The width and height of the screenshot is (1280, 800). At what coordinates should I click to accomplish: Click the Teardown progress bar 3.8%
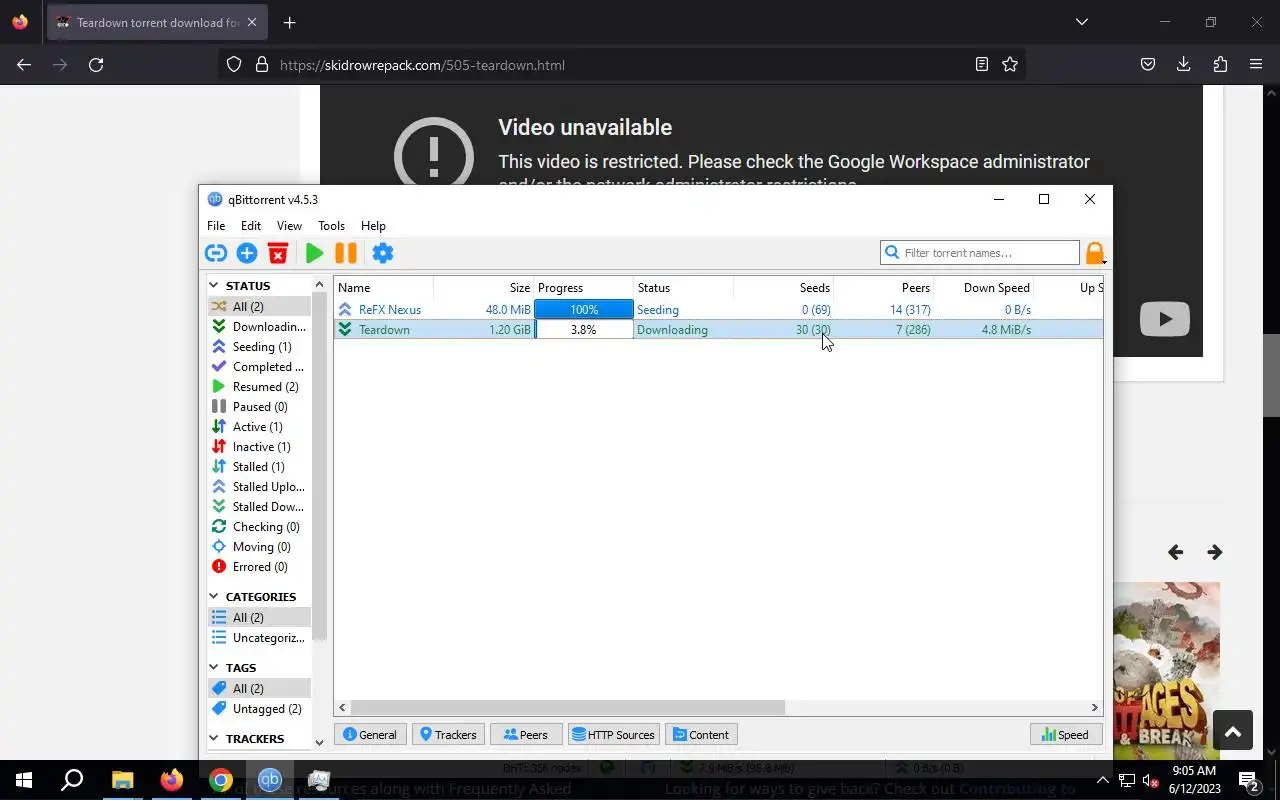[x=584, y=330]
